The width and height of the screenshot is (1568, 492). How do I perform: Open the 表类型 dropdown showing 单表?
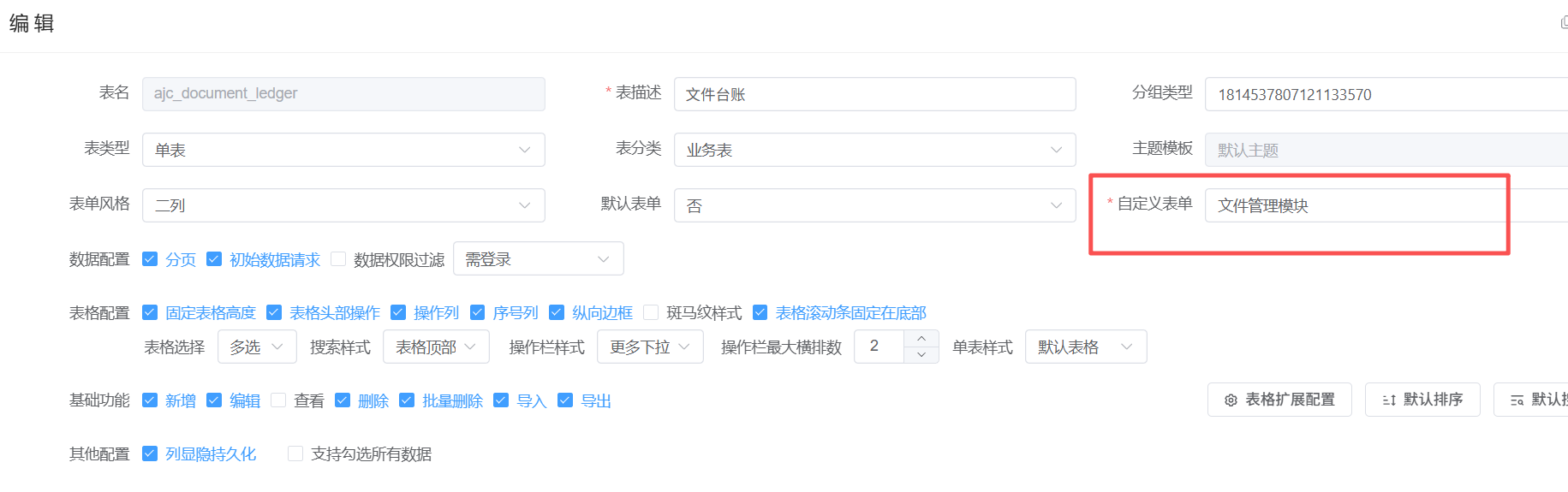coord(343,150)
